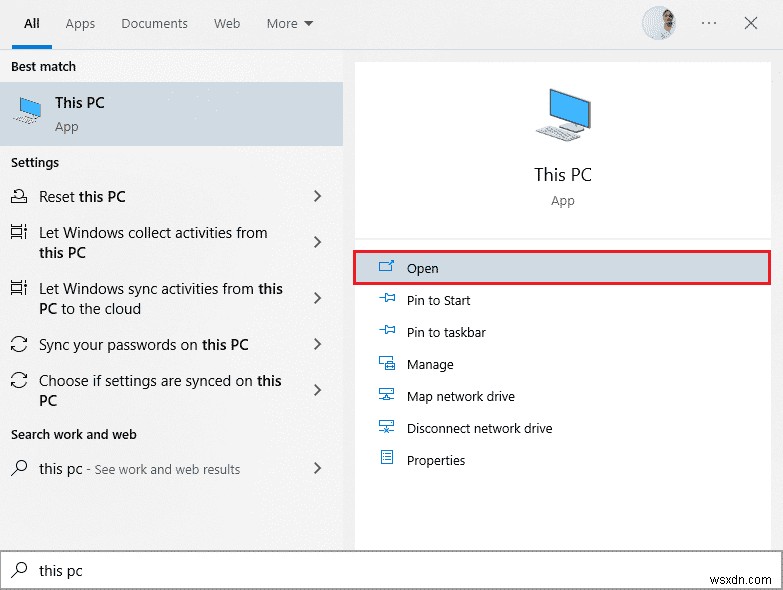Click the Pin to Start pin icon
This screenshot has height=590, width=783.
point(387,298)
